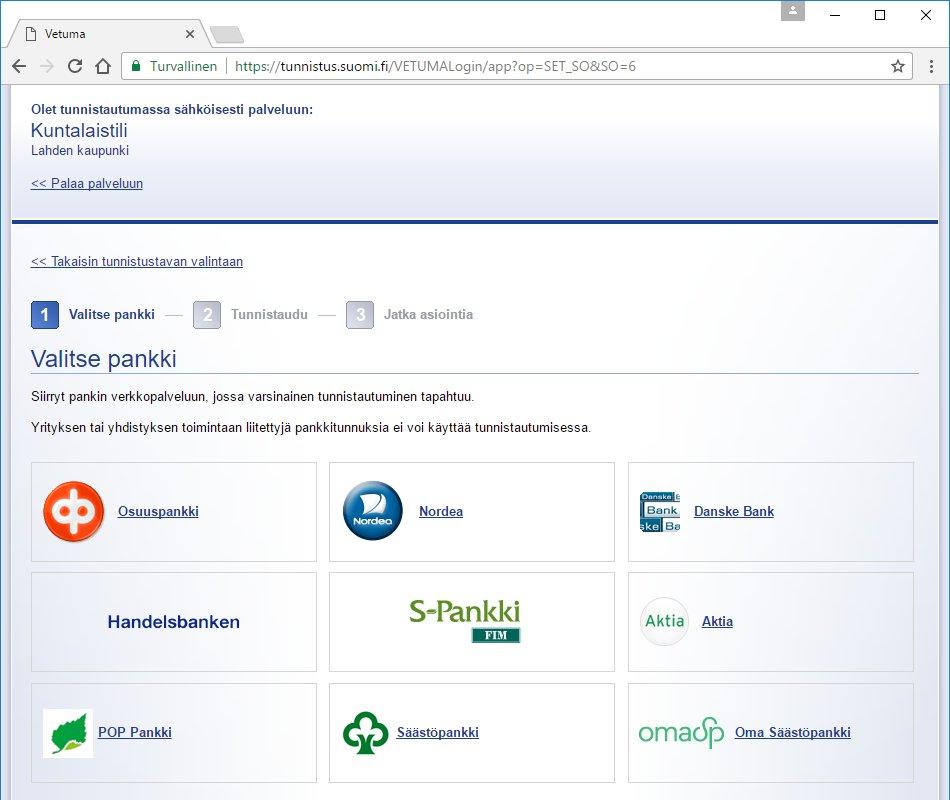This screenshot has height=800, width=950.
Task: Click the browser Forward arrow
Action: (x=47, y=66)
